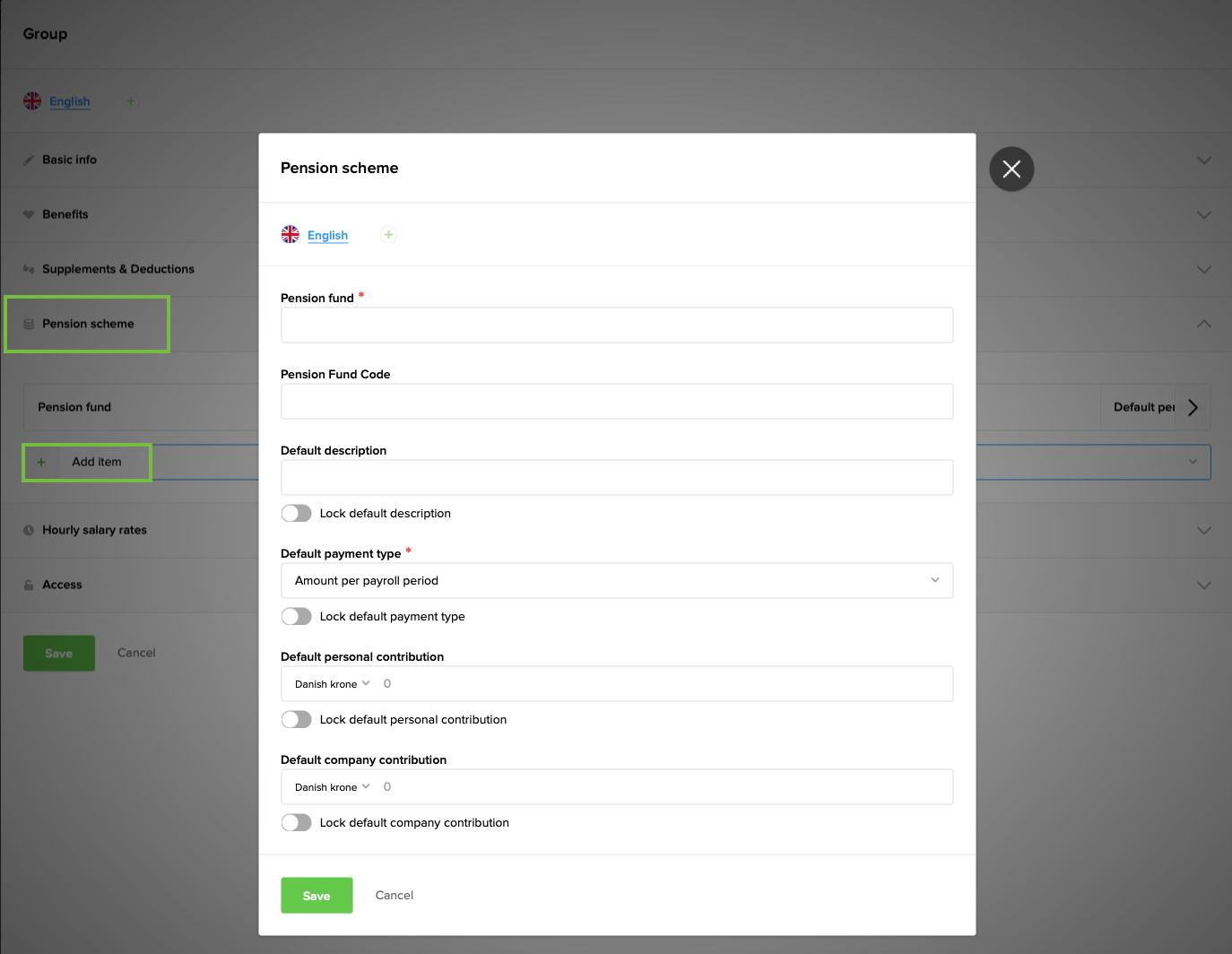Click the Pension fund input field
The height and width of the screenshot is (954, 1232).
pos(617,325)
